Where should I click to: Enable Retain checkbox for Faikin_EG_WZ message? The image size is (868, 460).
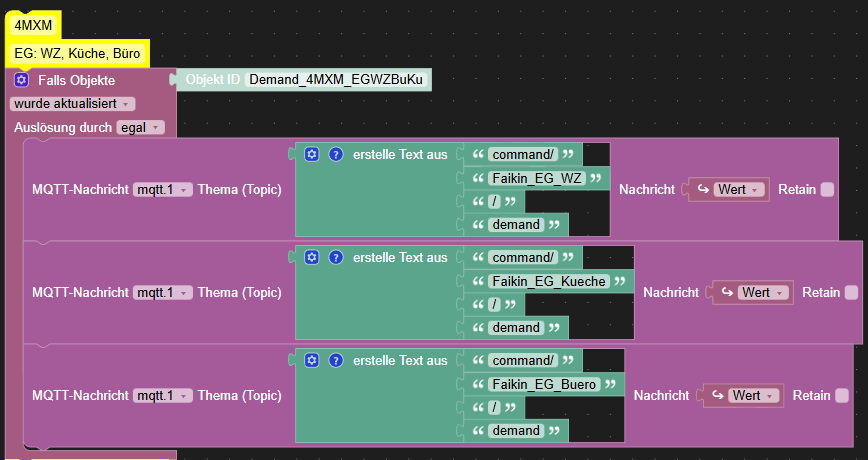[x=827, y=190]
